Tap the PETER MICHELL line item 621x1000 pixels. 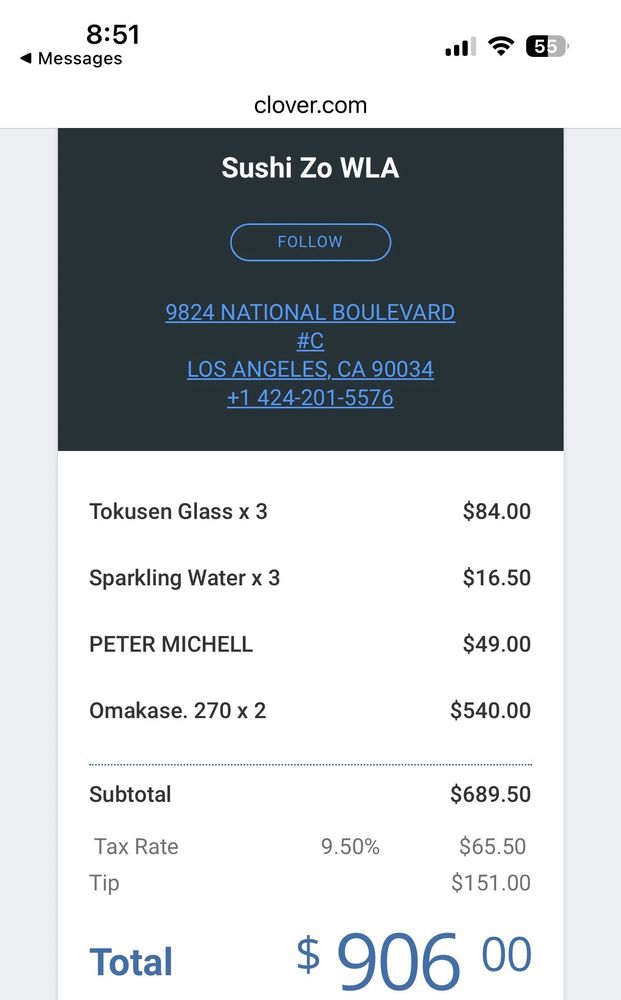pos(171,644)
